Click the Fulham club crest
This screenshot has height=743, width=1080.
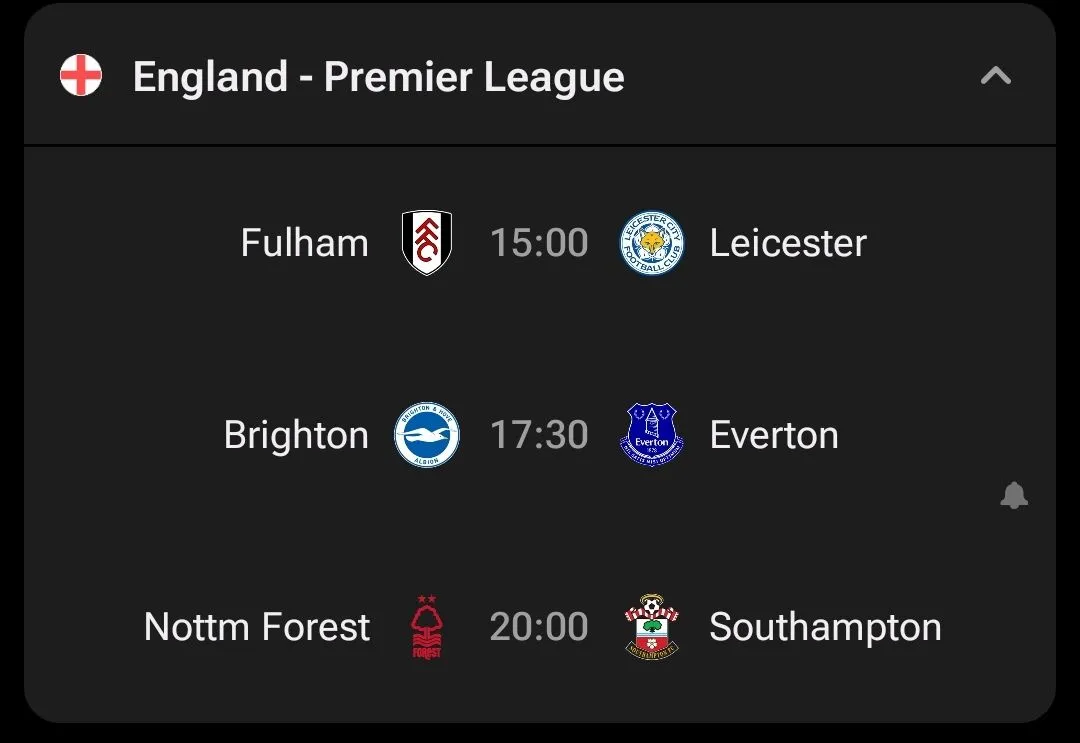point(427,243)
